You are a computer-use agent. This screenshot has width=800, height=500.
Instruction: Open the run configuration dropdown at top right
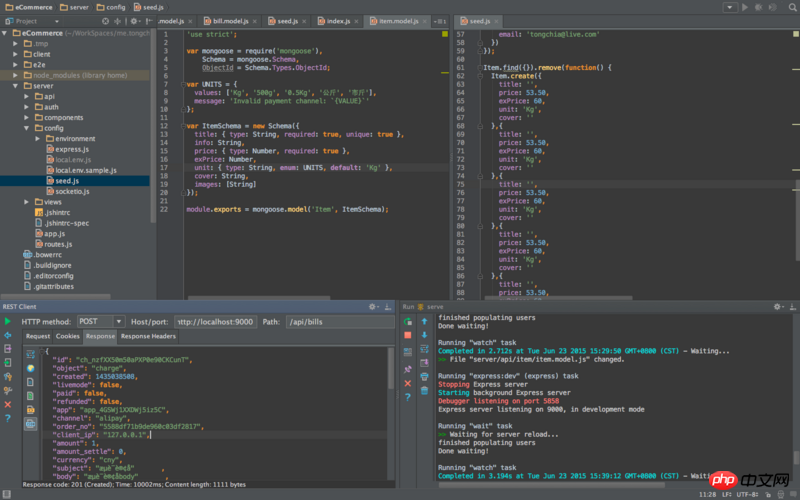point(730,7)
